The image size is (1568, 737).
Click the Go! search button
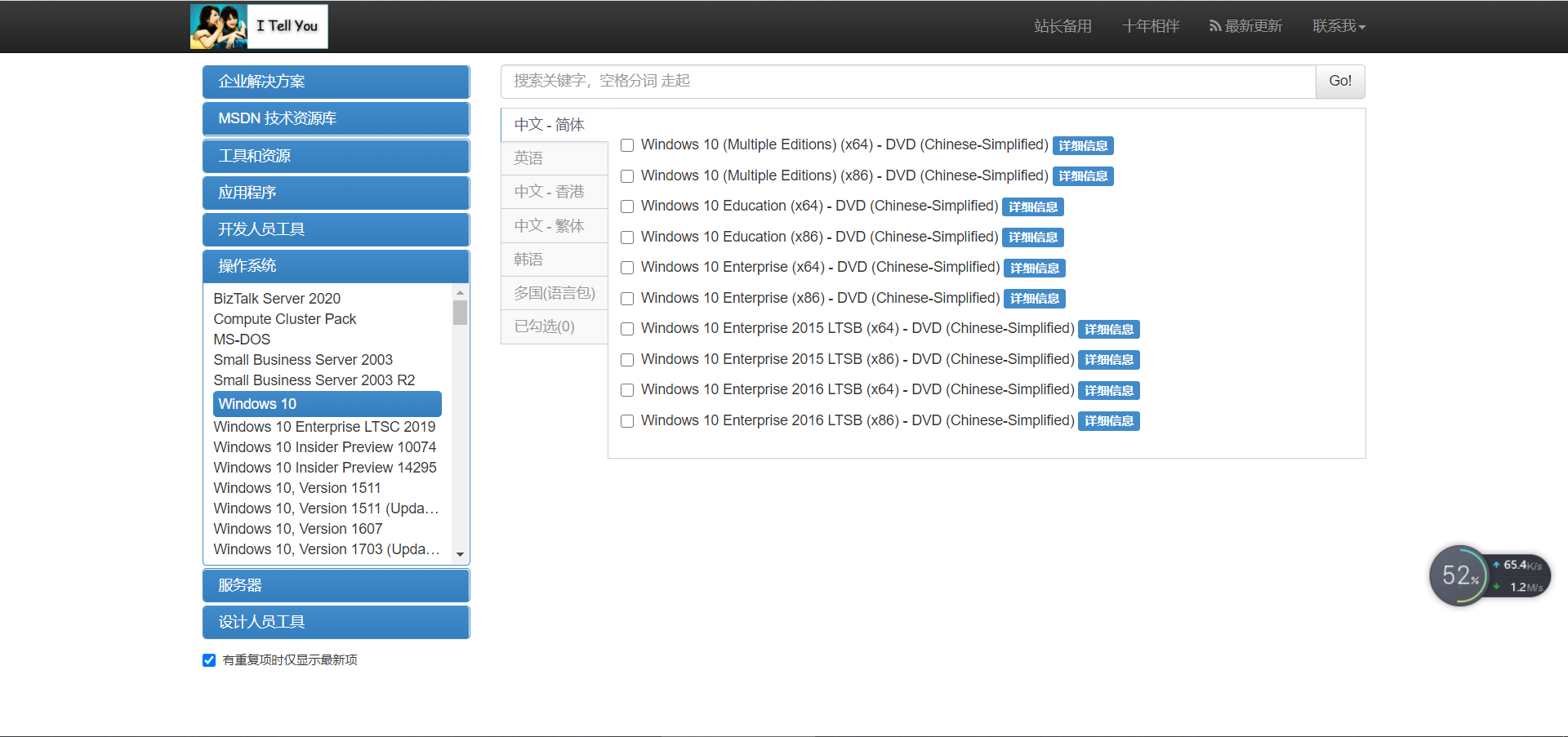[x=1340, y=81]
